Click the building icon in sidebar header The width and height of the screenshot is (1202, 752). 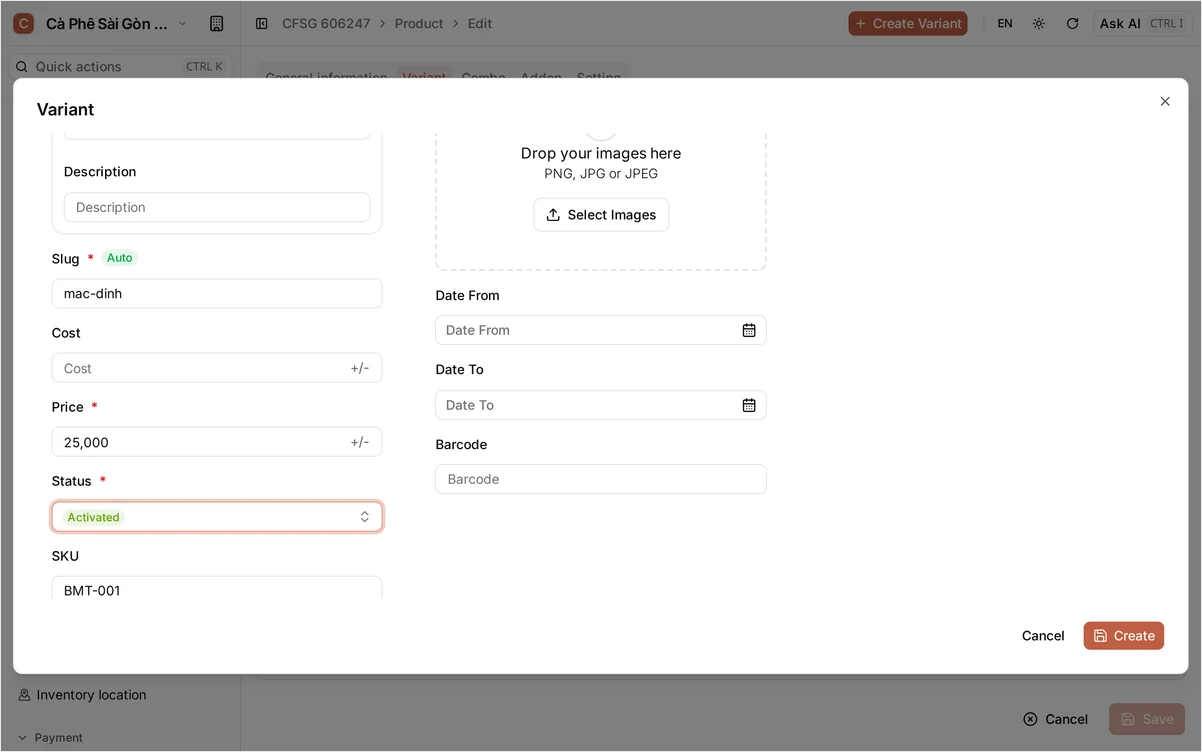pos(217,23)
